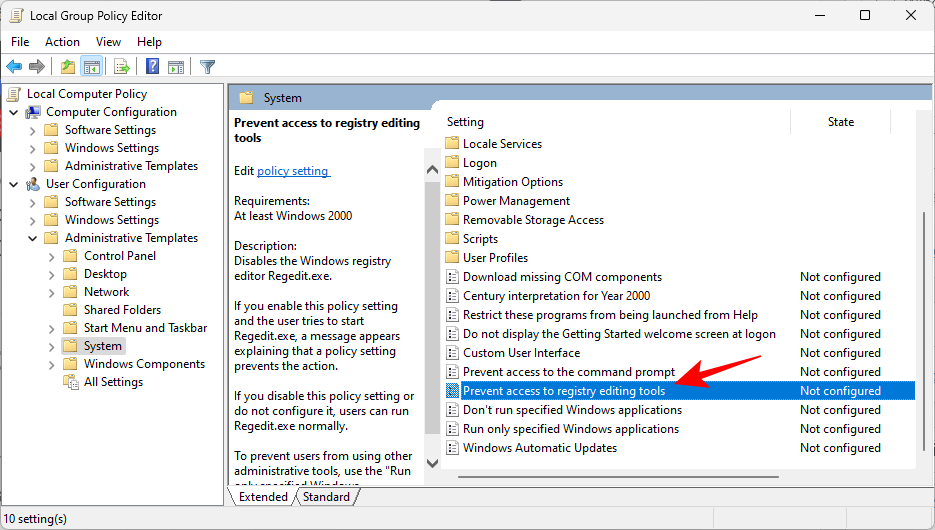Click the Logon folder icon

point(453,163)
